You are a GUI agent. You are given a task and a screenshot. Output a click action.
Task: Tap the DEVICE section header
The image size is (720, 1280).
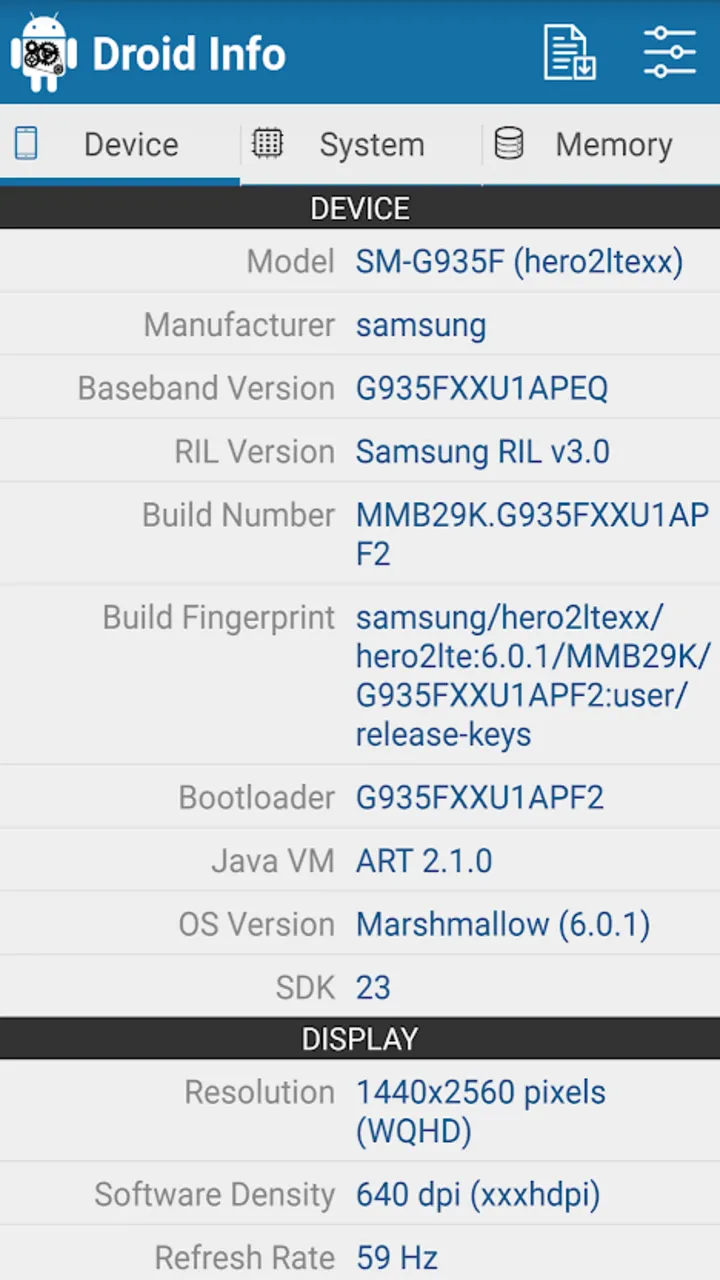[360, 208]
